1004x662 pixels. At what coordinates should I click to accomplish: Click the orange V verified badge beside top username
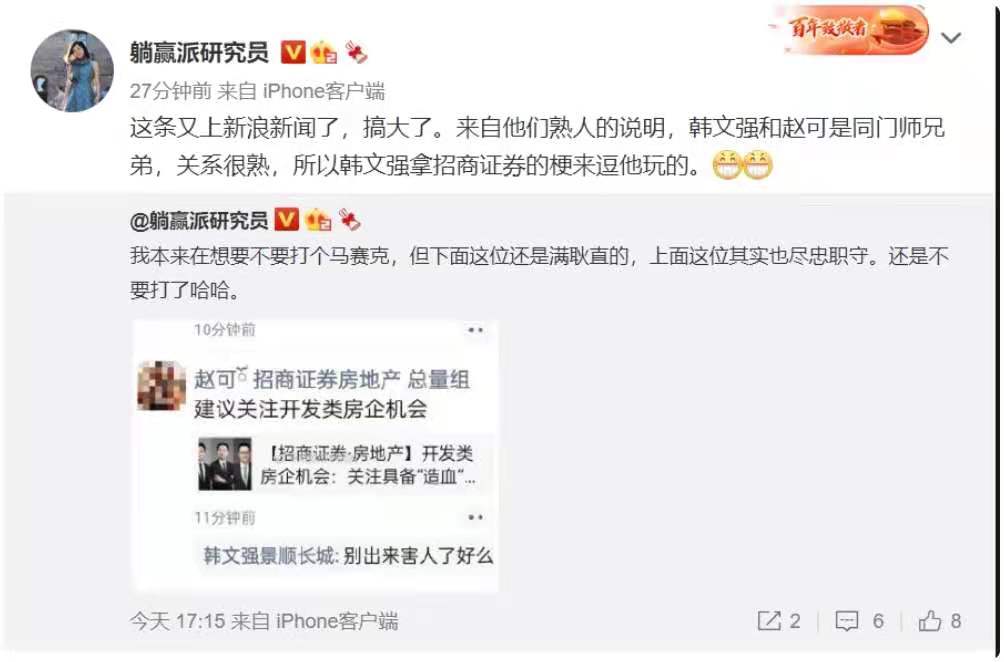(x=293, y=52)
